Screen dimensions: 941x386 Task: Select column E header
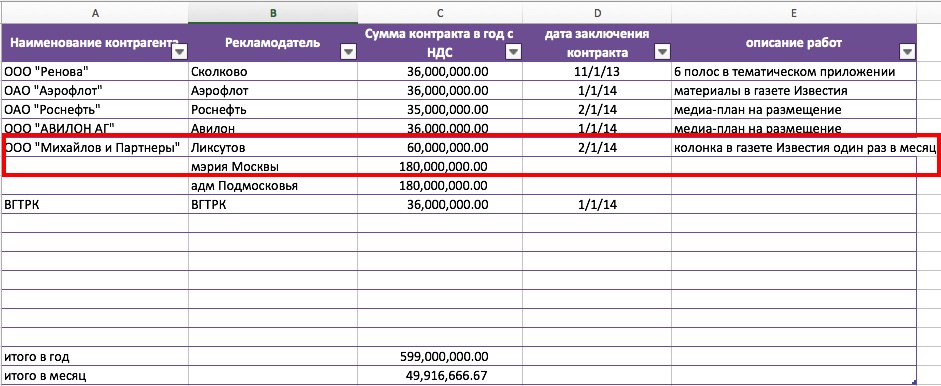794,13
